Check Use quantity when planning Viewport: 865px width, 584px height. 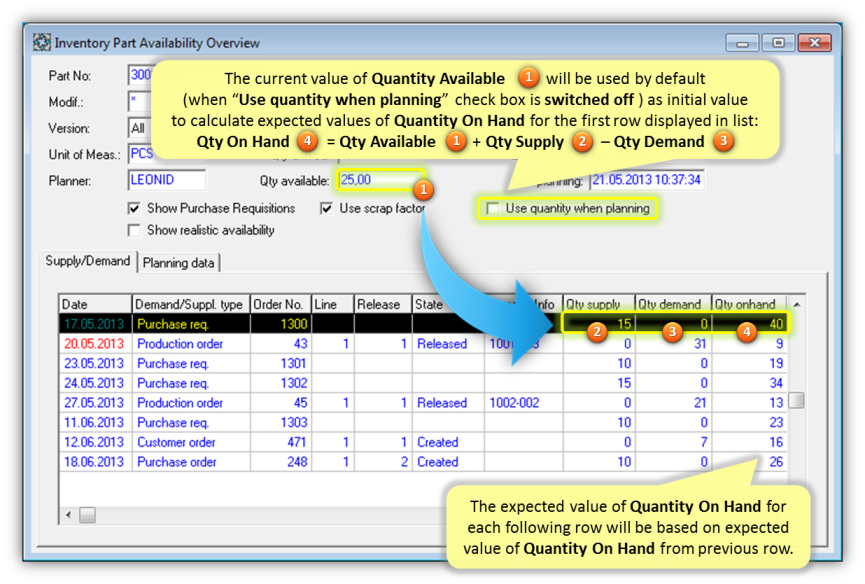(x=493, y=208)
